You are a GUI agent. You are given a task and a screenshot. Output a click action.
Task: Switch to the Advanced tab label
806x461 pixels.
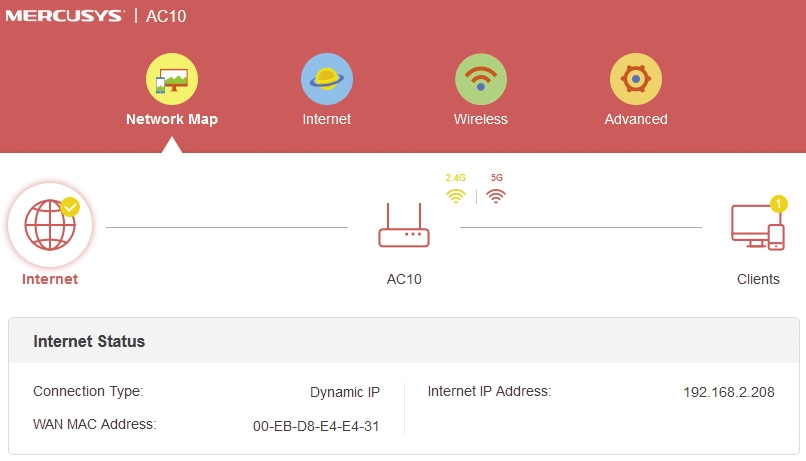636,119
